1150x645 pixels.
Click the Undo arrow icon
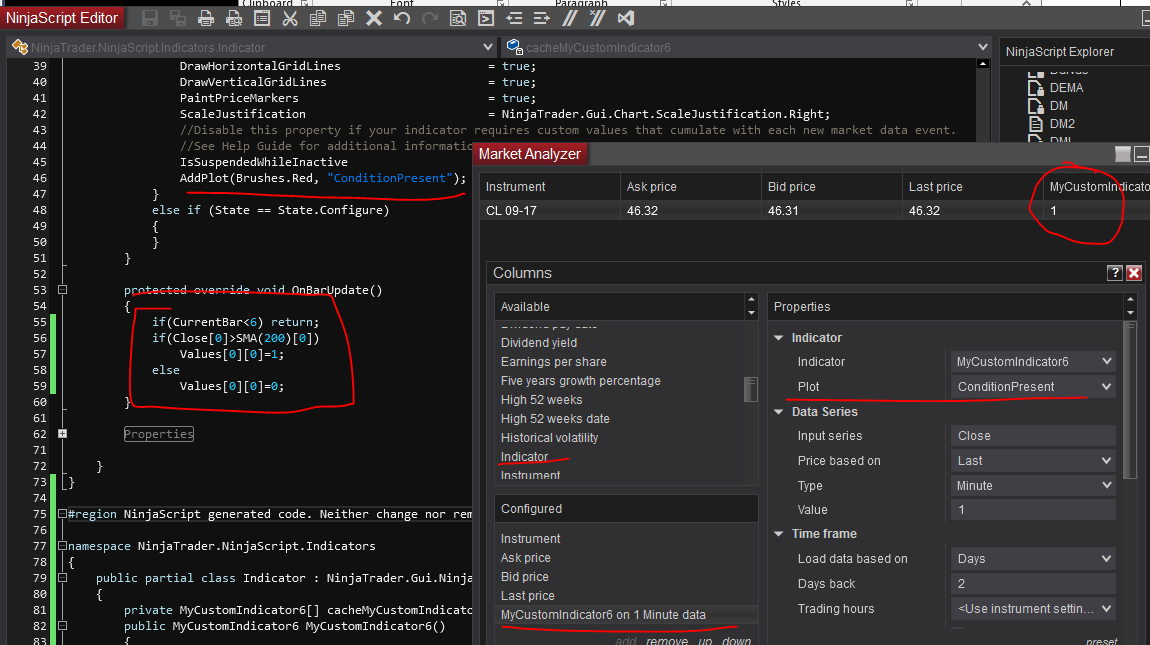point(402,18)
